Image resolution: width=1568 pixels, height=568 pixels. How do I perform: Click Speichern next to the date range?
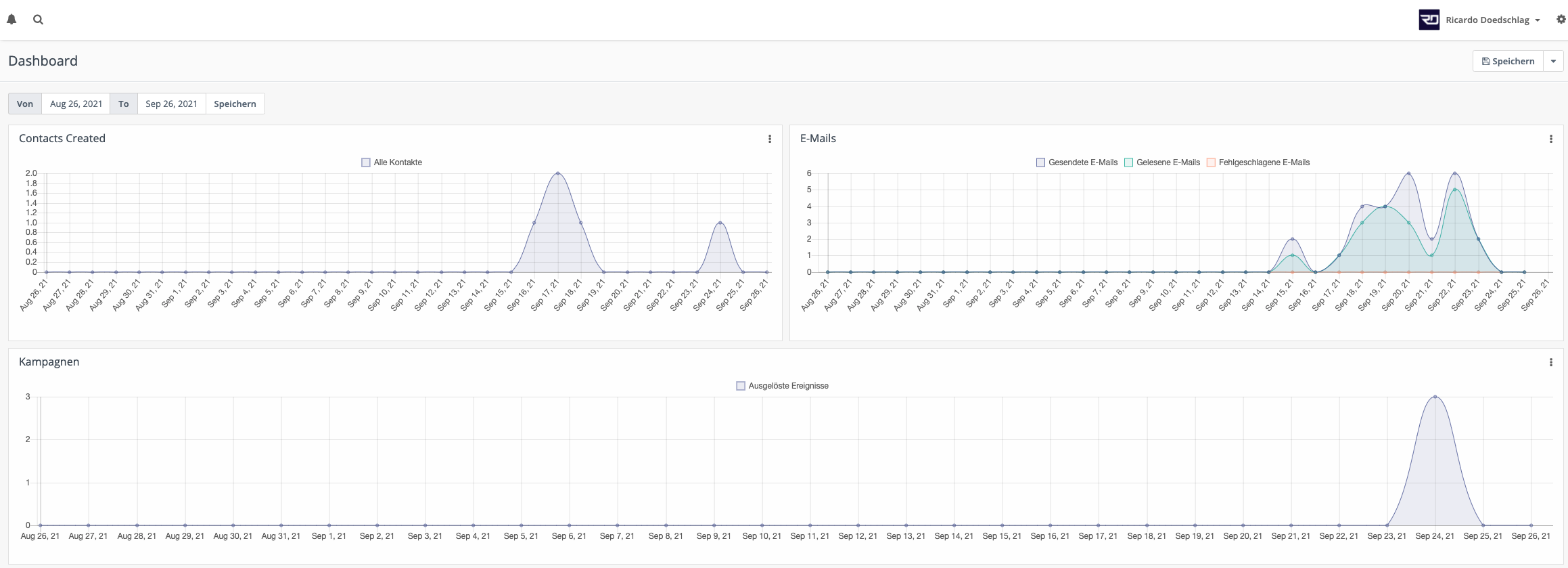[235, 104]
